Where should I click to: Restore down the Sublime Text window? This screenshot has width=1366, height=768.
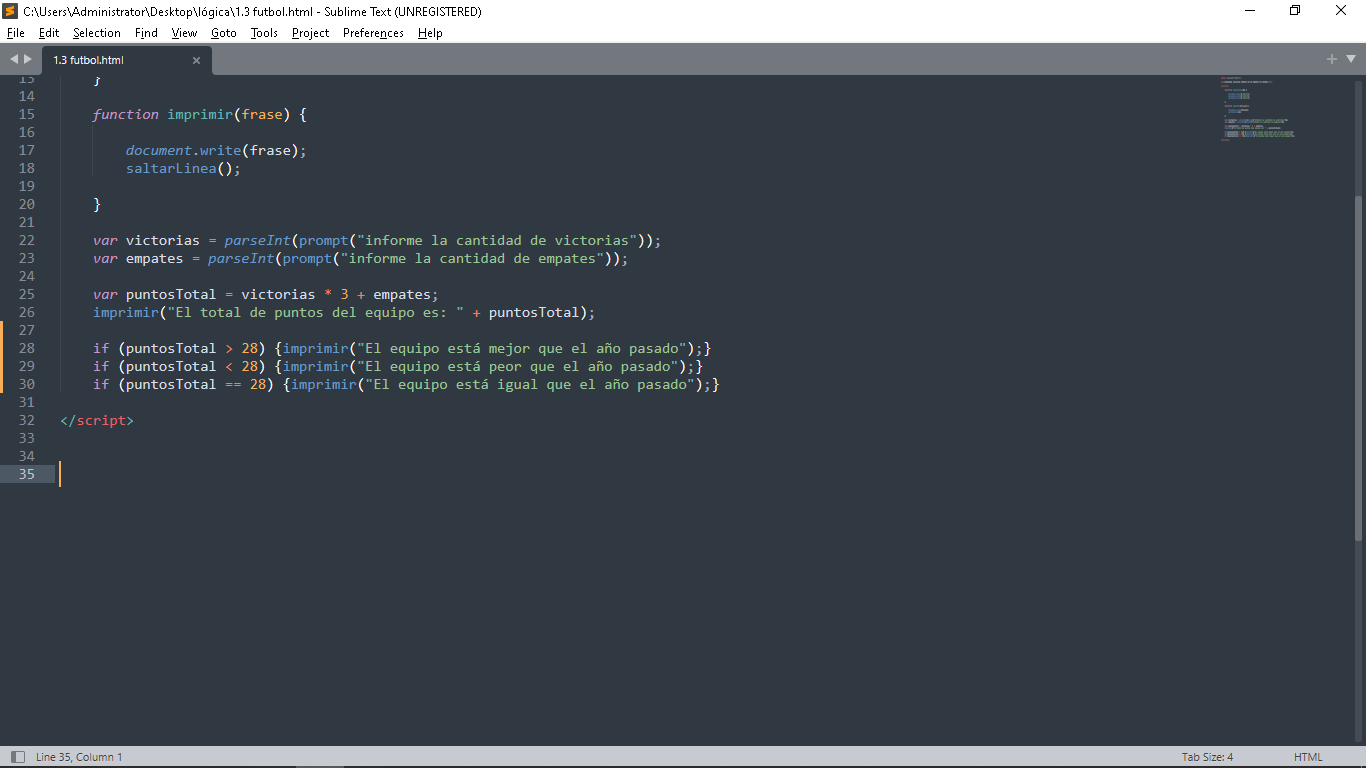tap(1295, 11)
